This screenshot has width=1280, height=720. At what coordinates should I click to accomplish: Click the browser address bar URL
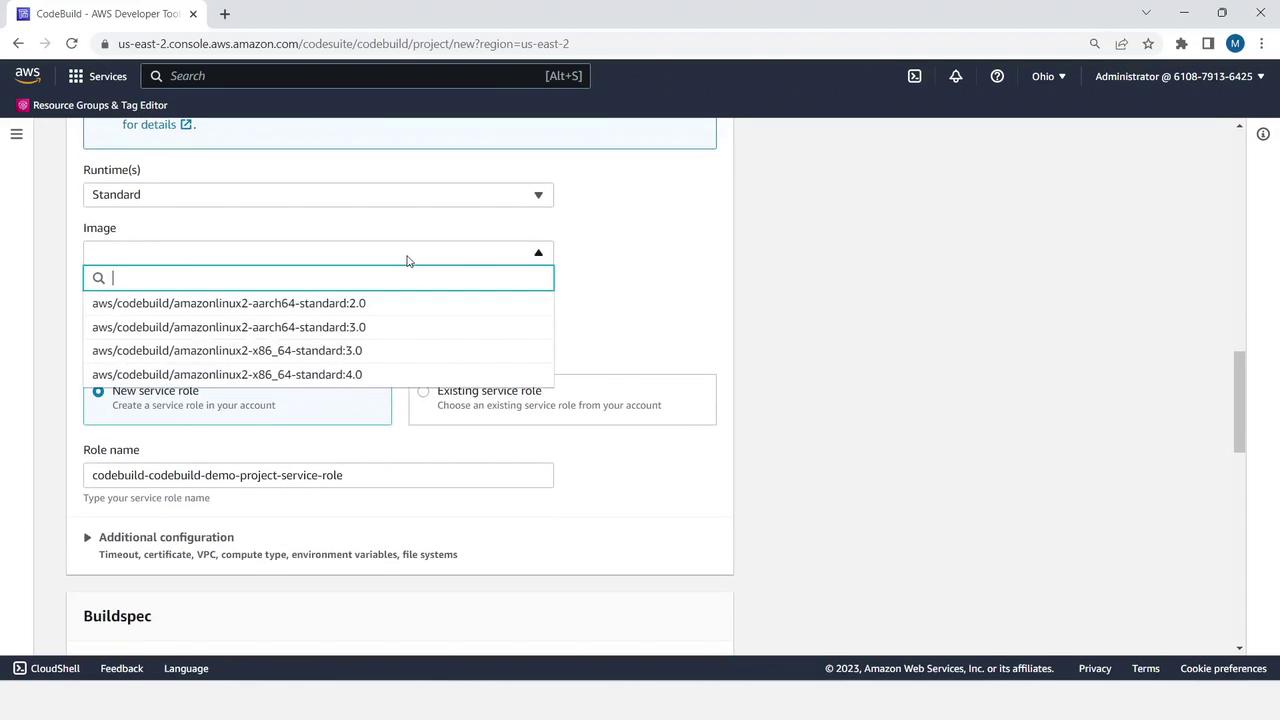343,44
